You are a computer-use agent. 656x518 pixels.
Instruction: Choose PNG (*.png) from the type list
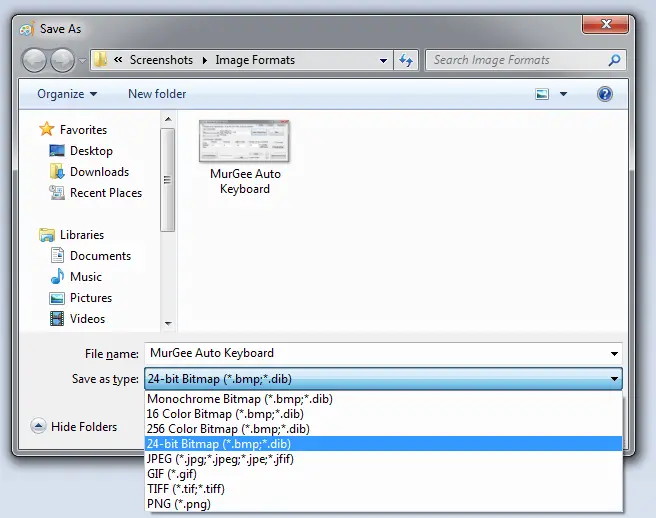click(x=178, y=504)
